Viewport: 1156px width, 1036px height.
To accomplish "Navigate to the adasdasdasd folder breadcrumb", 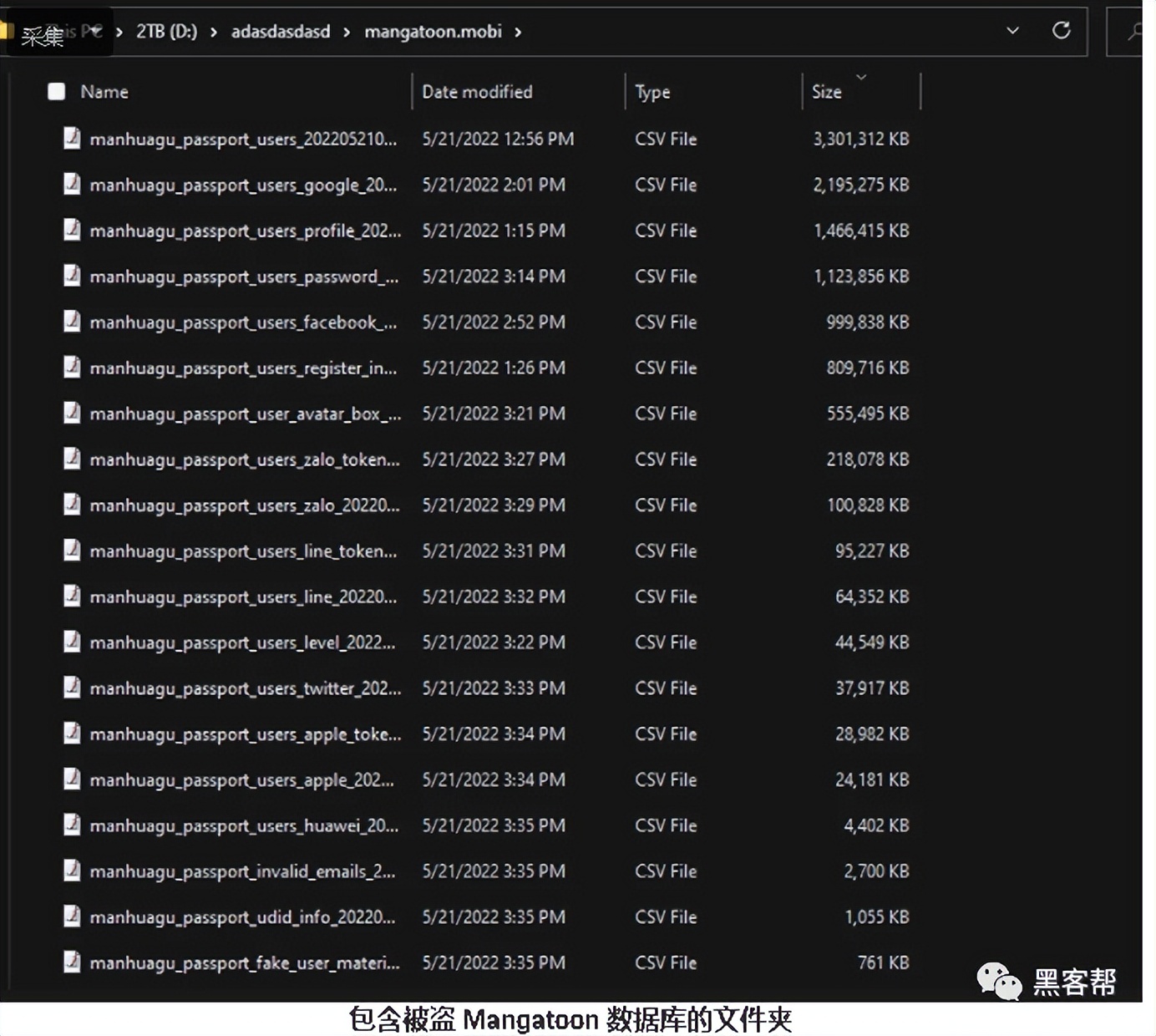I will click(x=281, y=32).
